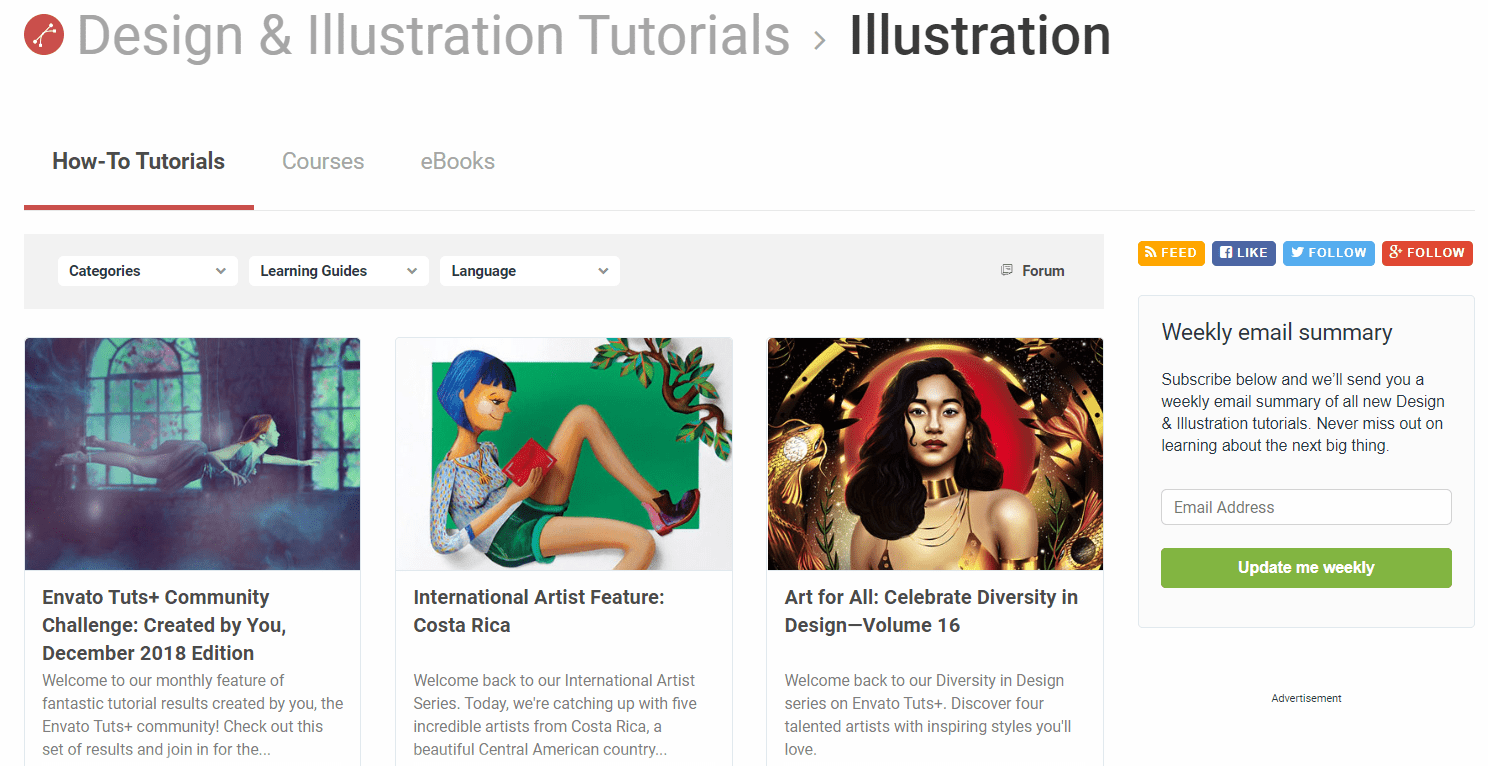Click the orange RSS Feed button

click(x=1171, y=253)
